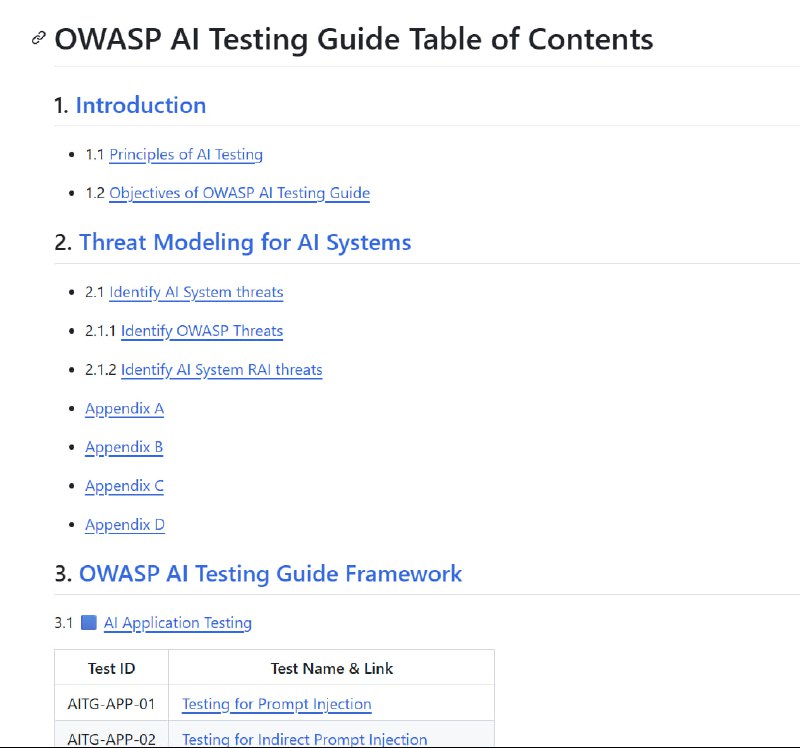Click the Test ID column header
This screenshot has width=800, height=748.
[111, 668]
